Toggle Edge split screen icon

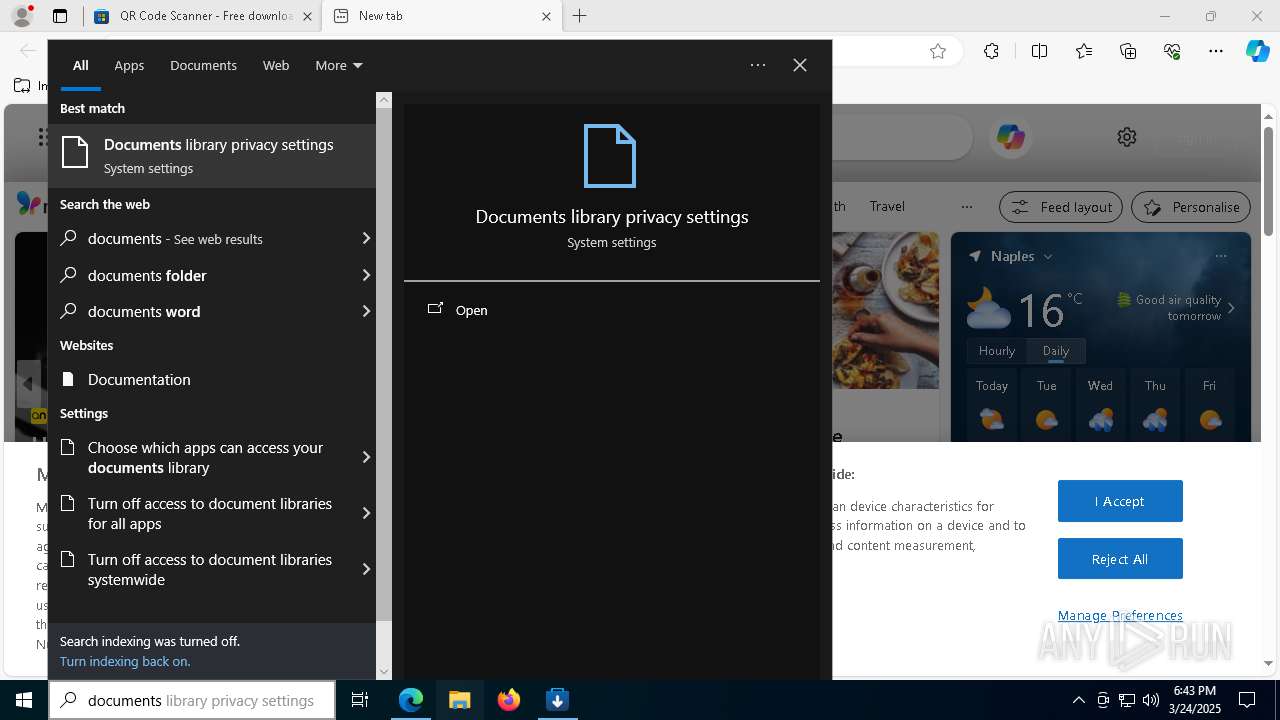click(x=1039, y=52)
